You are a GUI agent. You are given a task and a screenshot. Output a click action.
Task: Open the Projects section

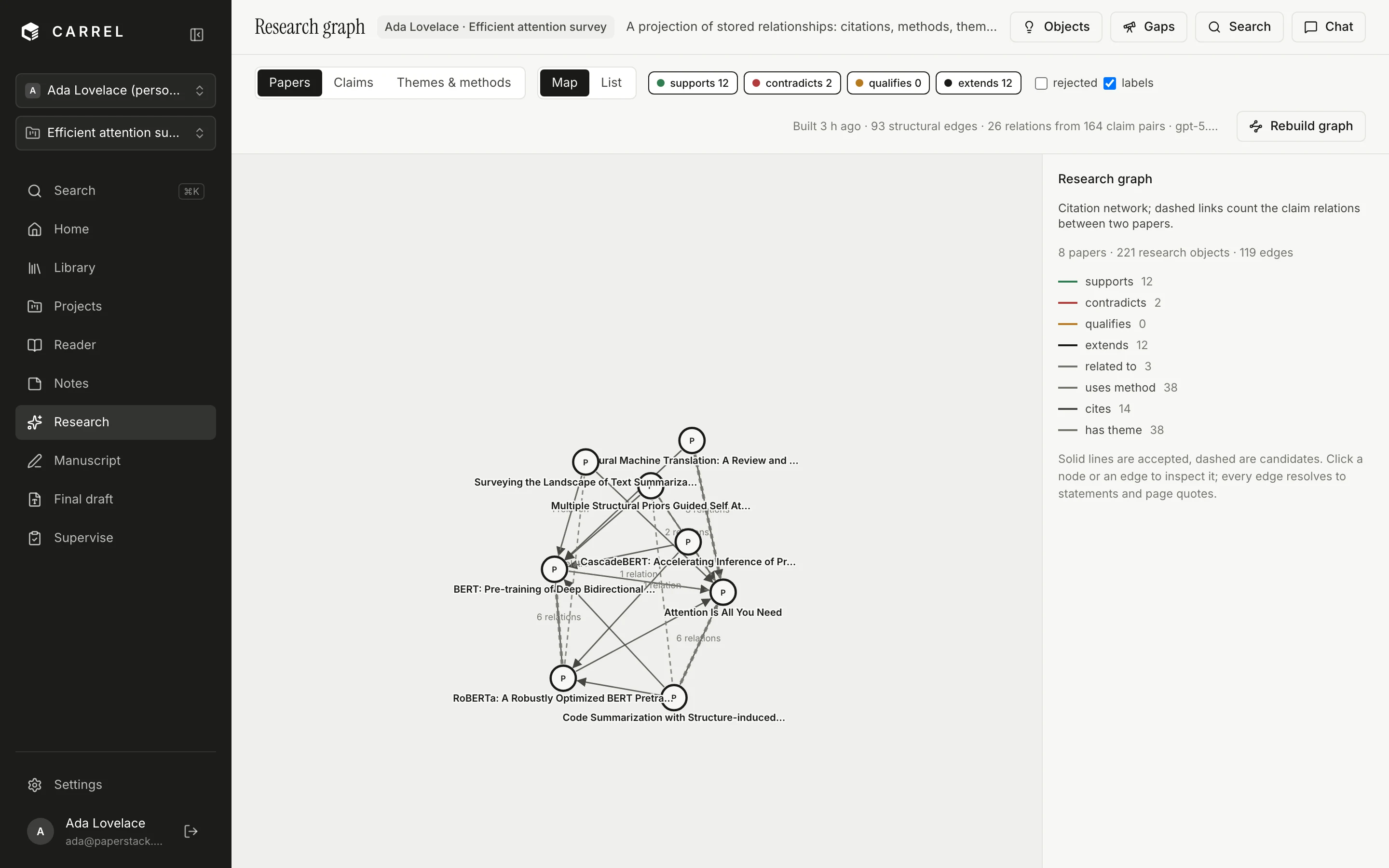click(115, 306)
